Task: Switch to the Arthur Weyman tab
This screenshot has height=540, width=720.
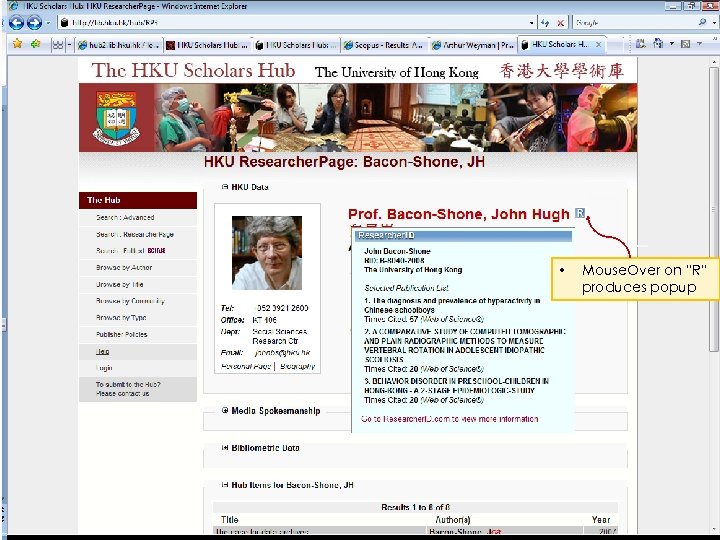Action: tap(473, 45)
